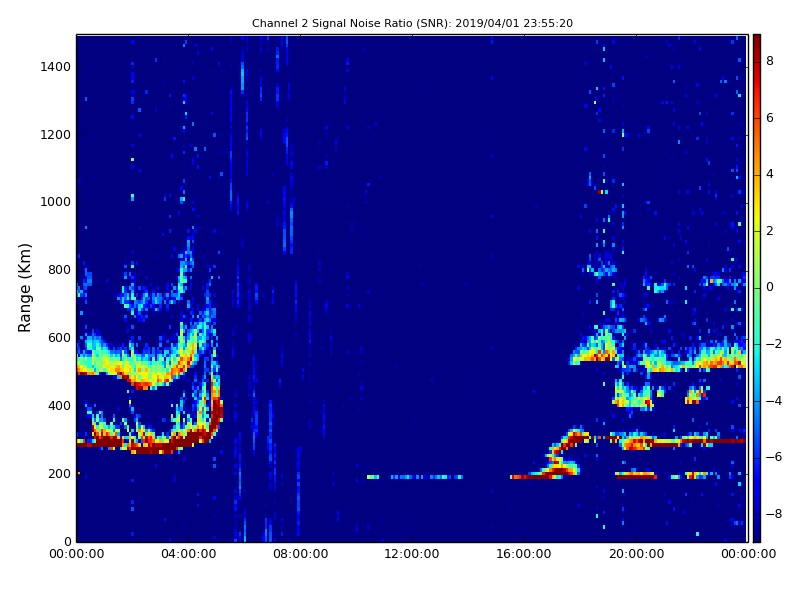Click the colorbar label 4

[770, 174]
